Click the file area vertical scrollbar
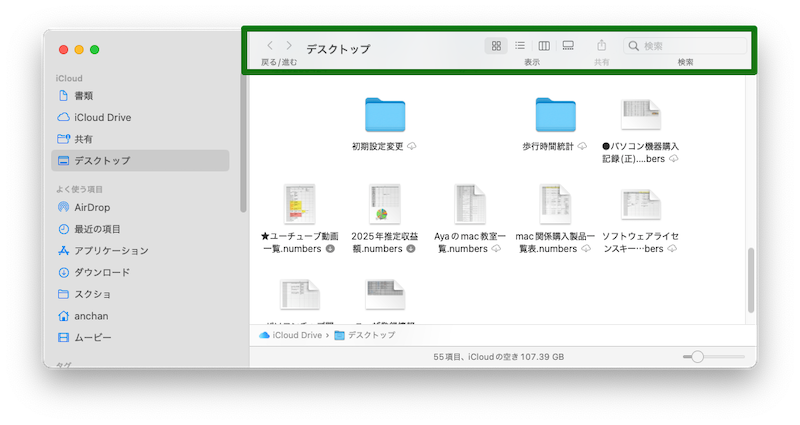The height and width of the screenshot is (425, 800). click(751, 280)
